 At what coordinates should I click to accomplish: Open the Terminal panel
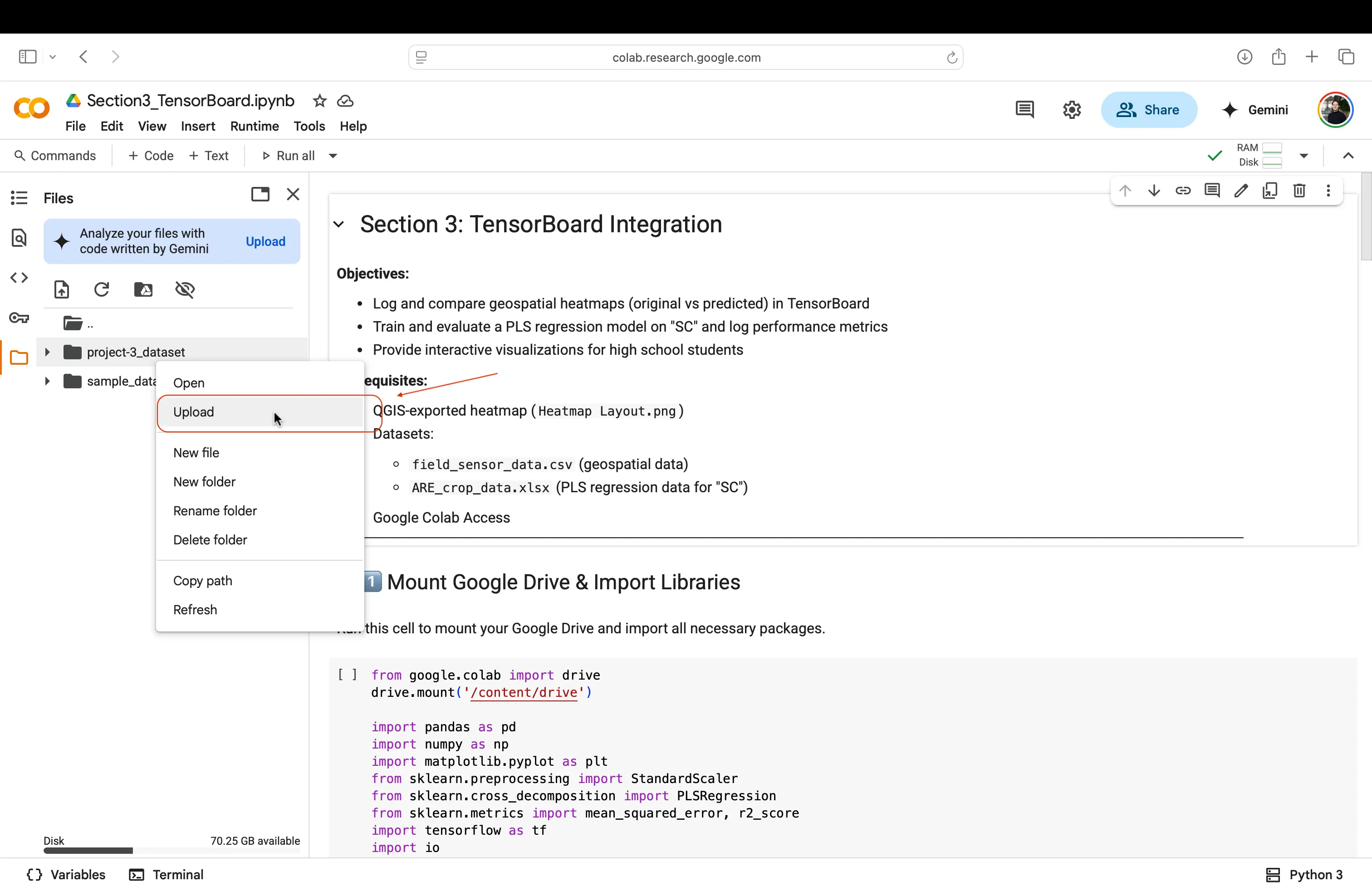point(167,874)
